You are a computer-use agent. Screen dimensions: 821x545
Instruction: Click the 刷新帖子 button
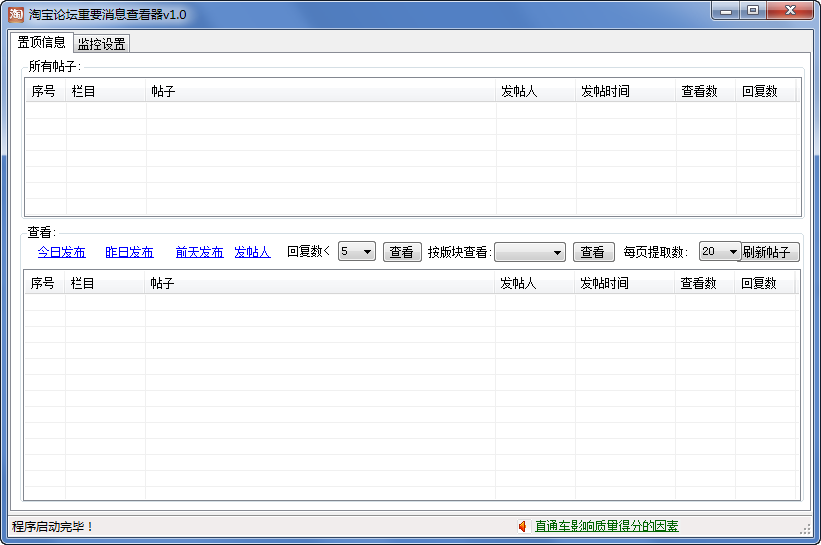(x=769, y=252)
